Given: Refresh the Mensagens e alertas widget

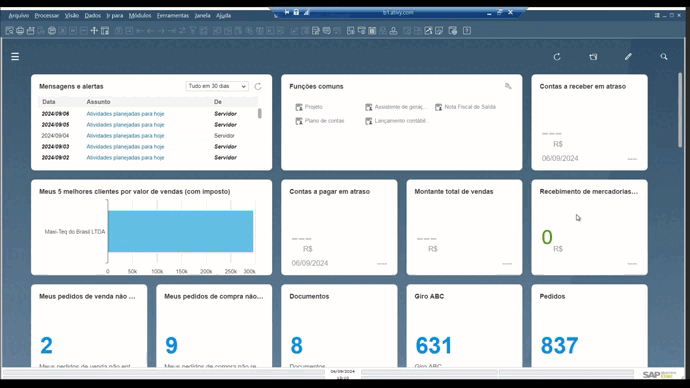Looking at the screenshot, I should (x=258, y=86).
